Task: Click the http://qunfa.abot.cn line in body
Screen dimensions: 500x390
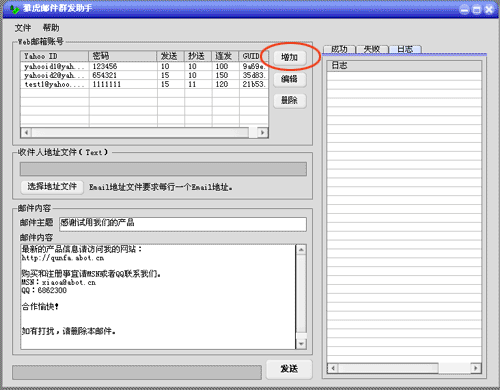Action: coord(63,258)
